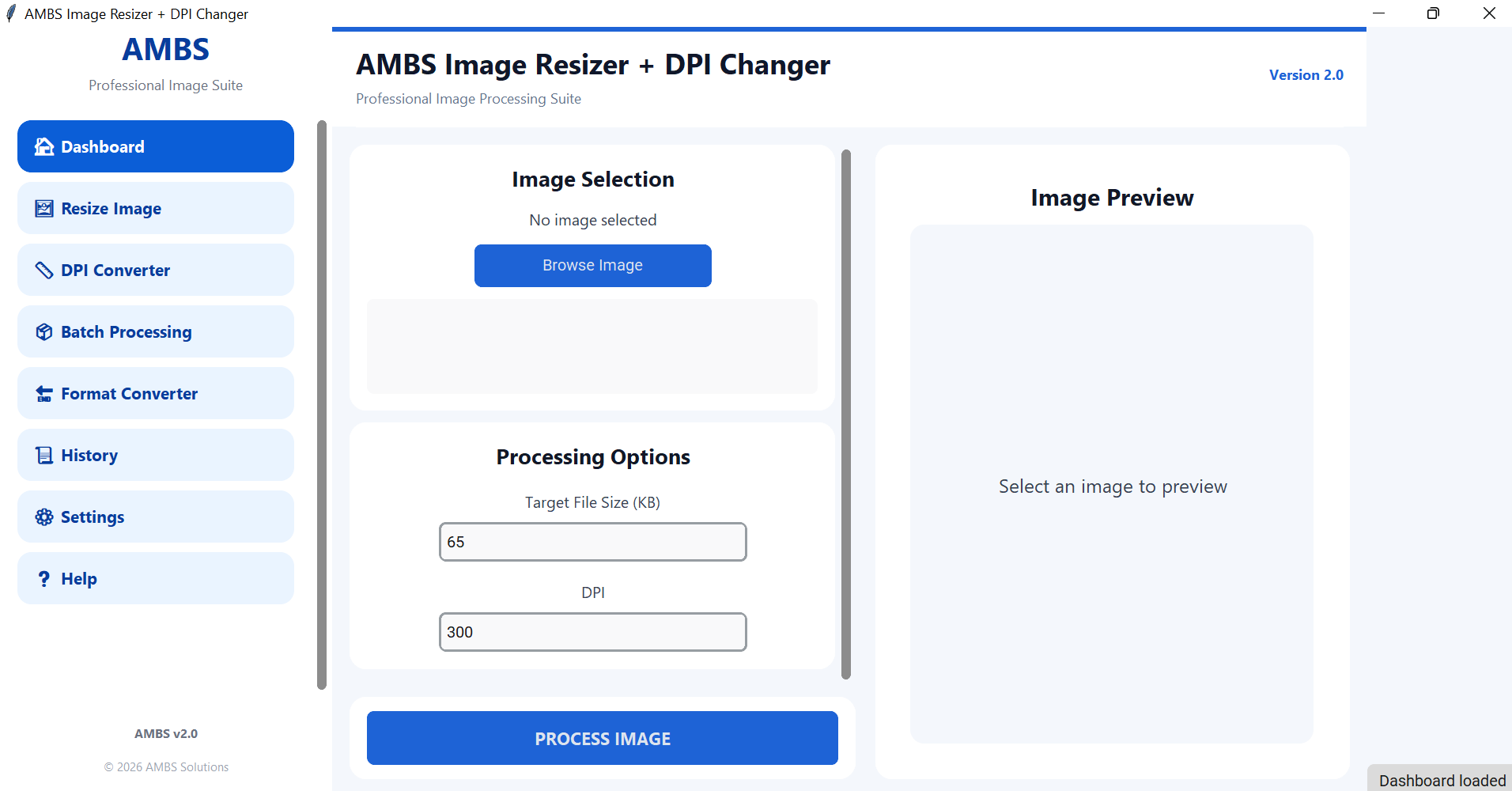
Task: Click the feather app icon in title bar
Action: (x=11, y=13)
